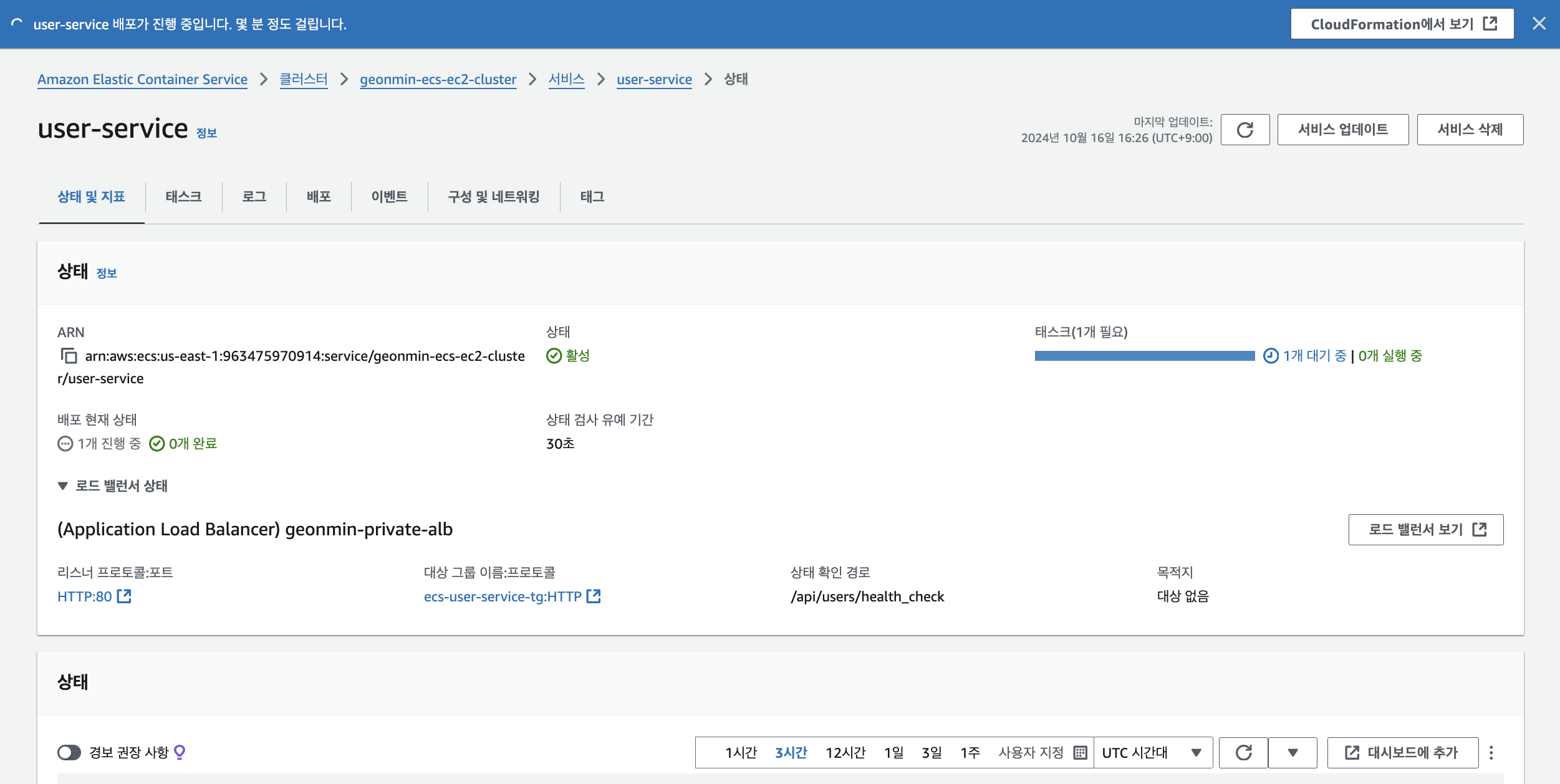The image size is (1560, 784).
Task: Refresh the user-service details with the header icon
Action: (x=1245, y=130)
